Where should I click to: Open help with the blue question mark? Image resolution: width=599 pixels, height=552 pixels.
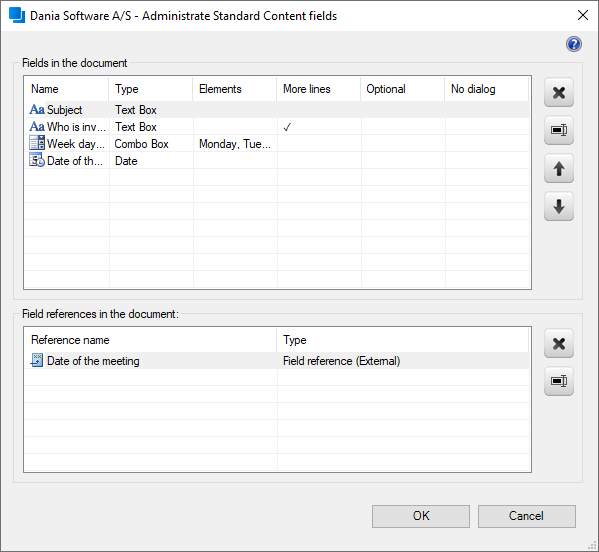coord(574,44)
